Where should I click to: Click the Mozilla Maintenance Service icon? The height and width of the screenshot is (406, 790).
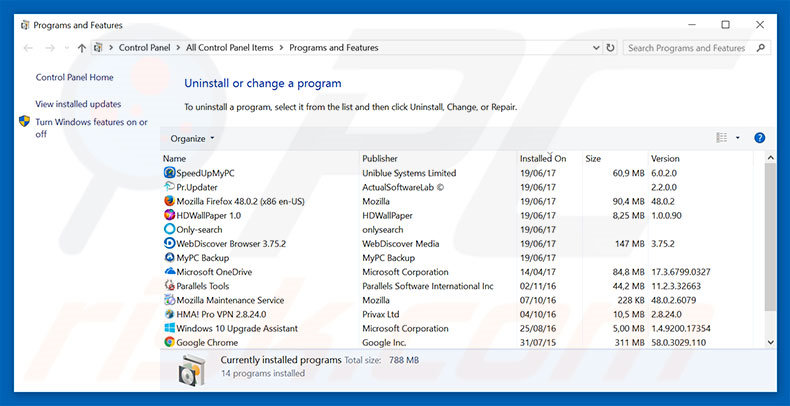point(169,300)
